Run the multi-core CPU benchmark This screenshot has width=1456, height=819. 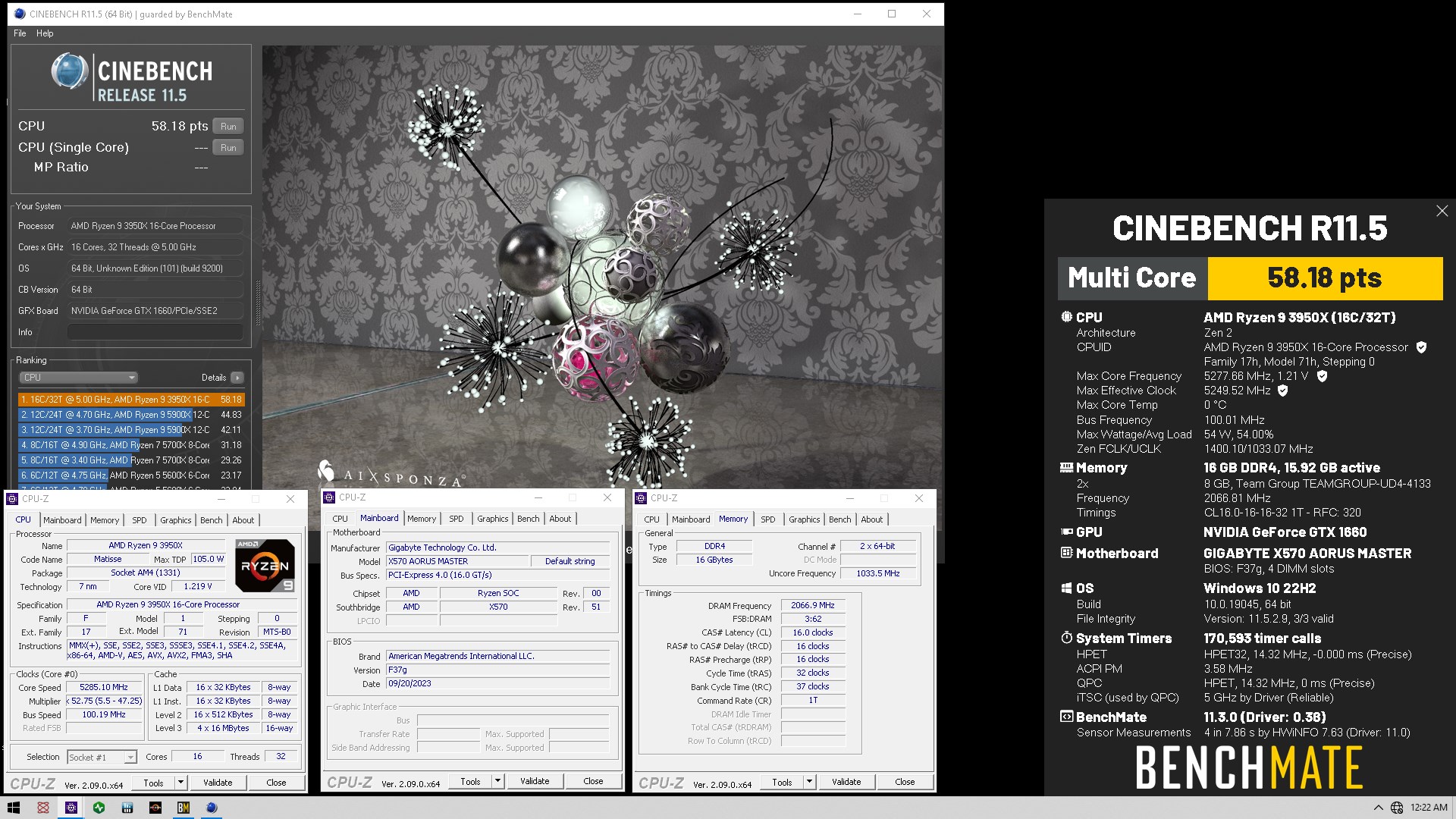click(x=228, y=126)
